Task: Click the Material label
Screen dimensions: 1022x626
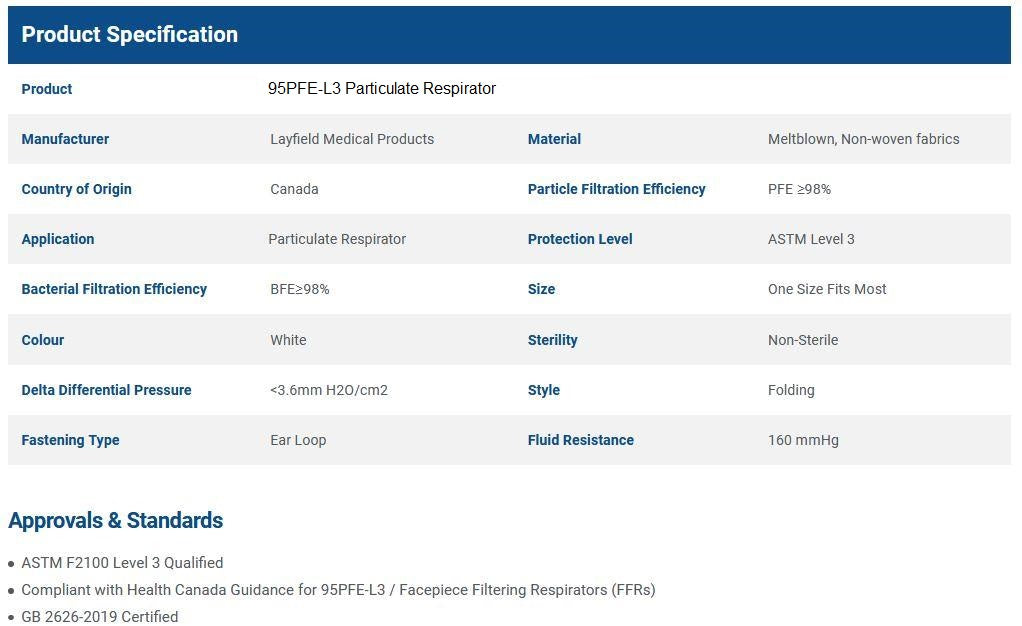Action: pos(554,139)
